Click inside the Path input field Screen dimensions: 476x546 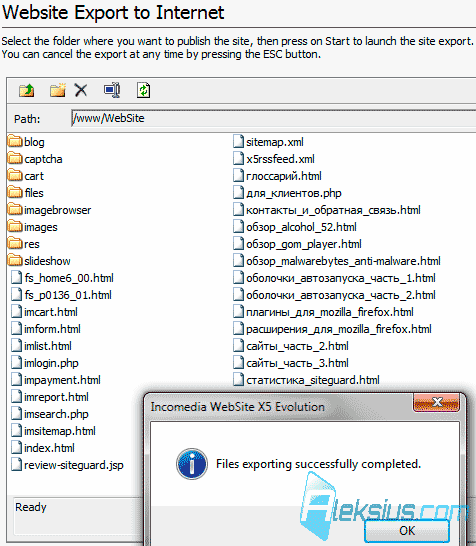tap(273, 118)
